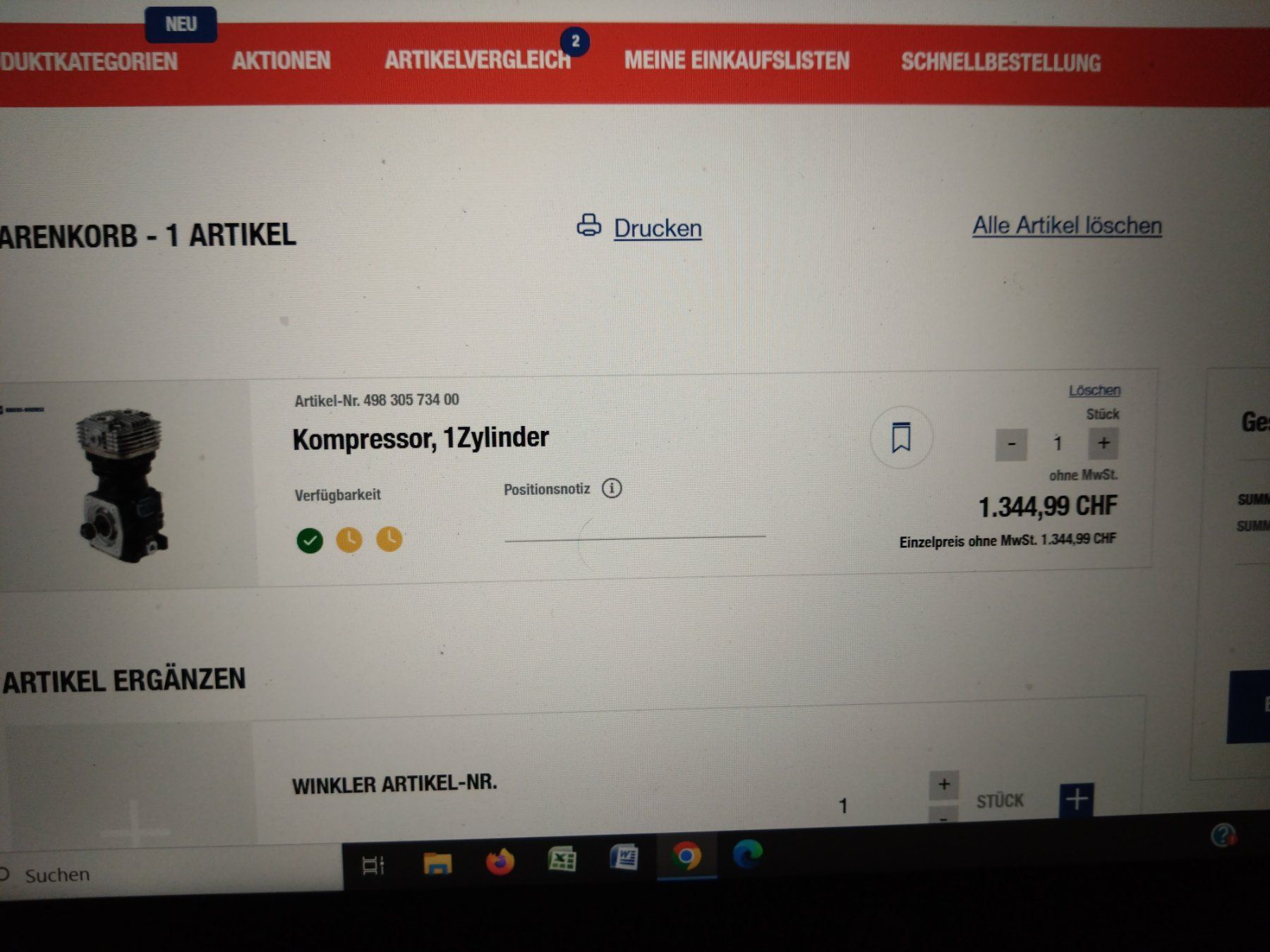1270x952 pixels.
Task: Go to Meine Einkaufslisten
Action: coord(737,61)
